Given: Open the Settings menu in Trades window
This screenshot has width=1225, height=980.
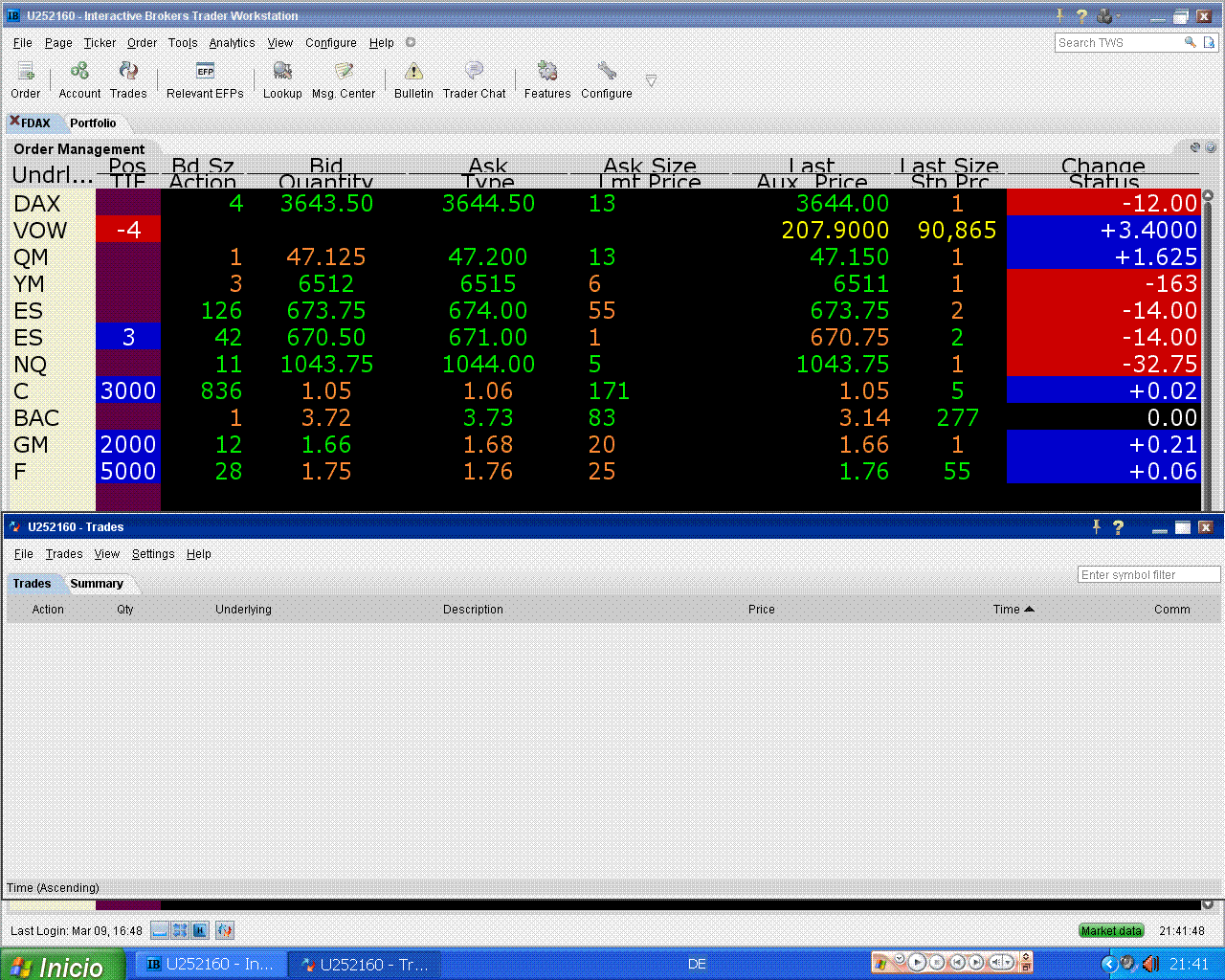Looking at the screenshot, I should pyautogui.click(x=153, y=554).
